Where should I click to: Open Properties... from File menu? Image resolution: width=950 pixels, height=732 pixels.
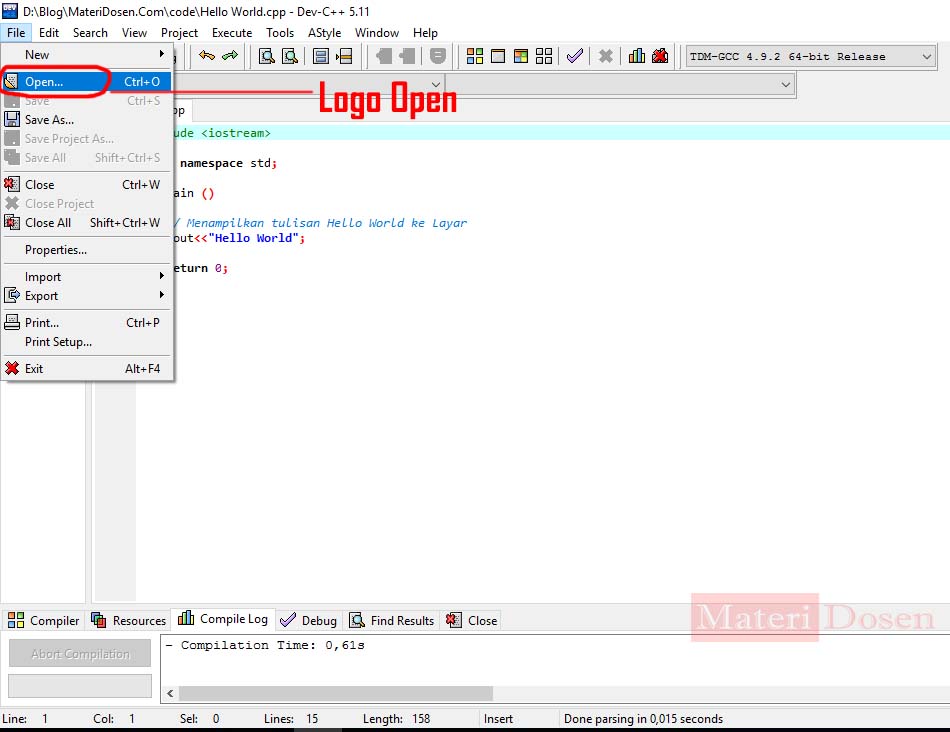[x=87, y=250]
